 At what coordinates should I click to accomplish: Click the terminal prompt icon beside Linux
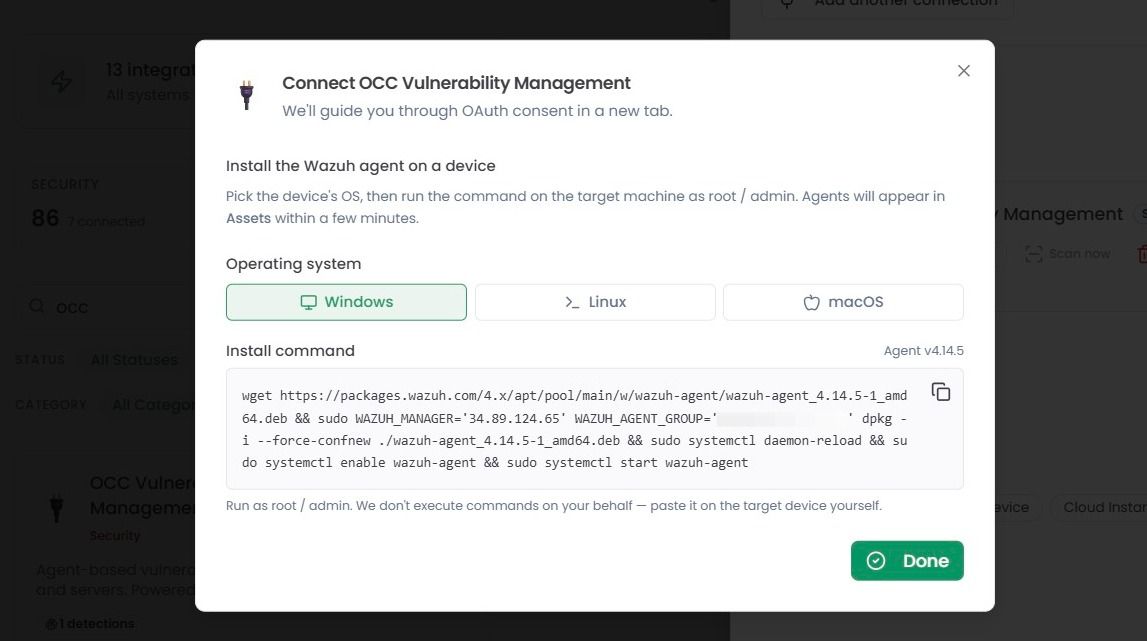tap(572, 302)
